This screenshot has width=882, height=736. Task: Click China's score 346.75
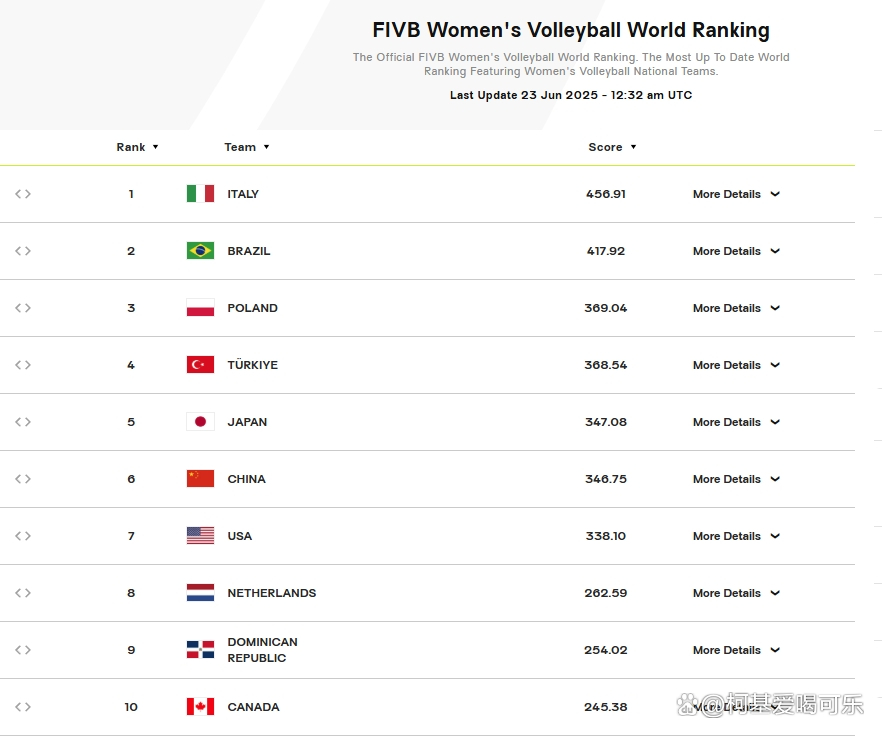[606, 479]
